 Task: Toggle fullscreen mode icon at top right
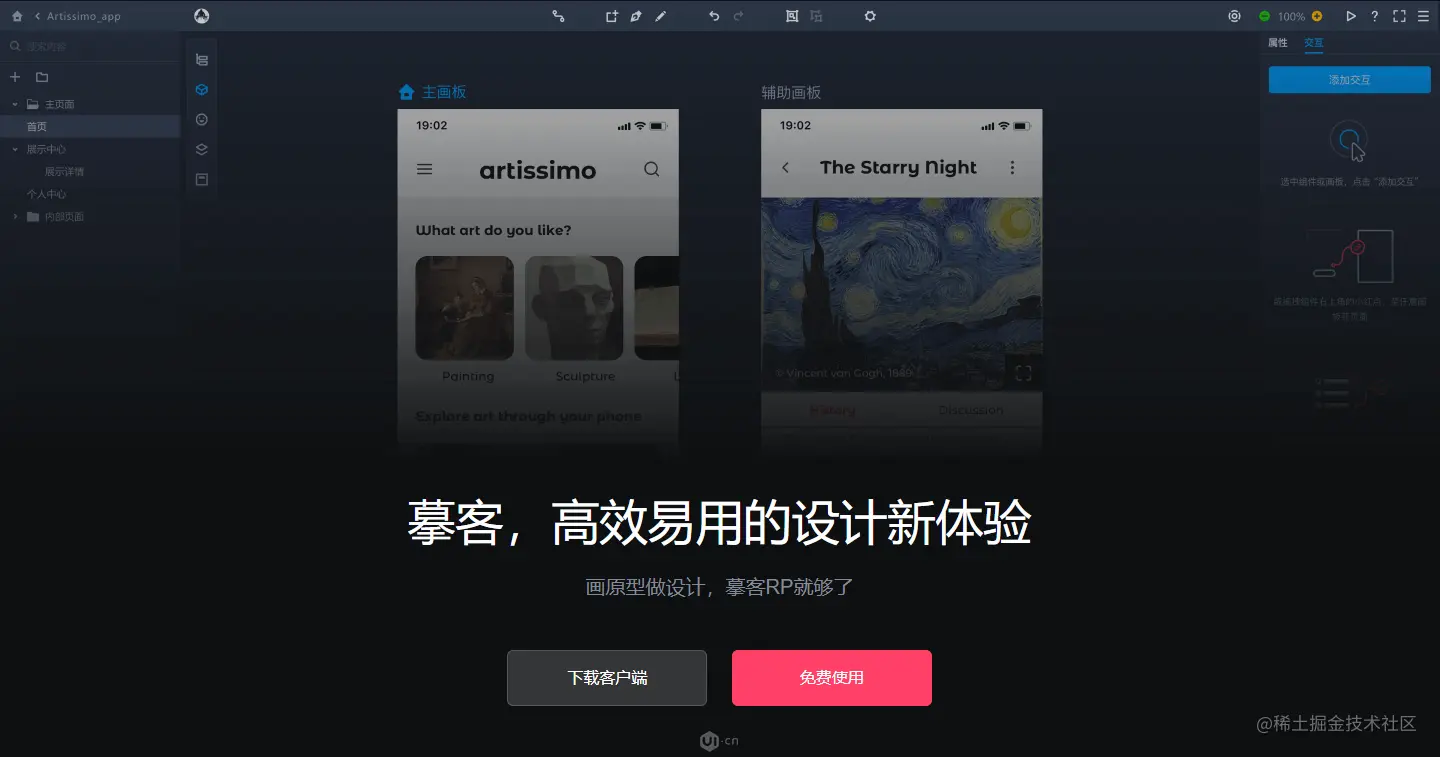click(1399, 16)
